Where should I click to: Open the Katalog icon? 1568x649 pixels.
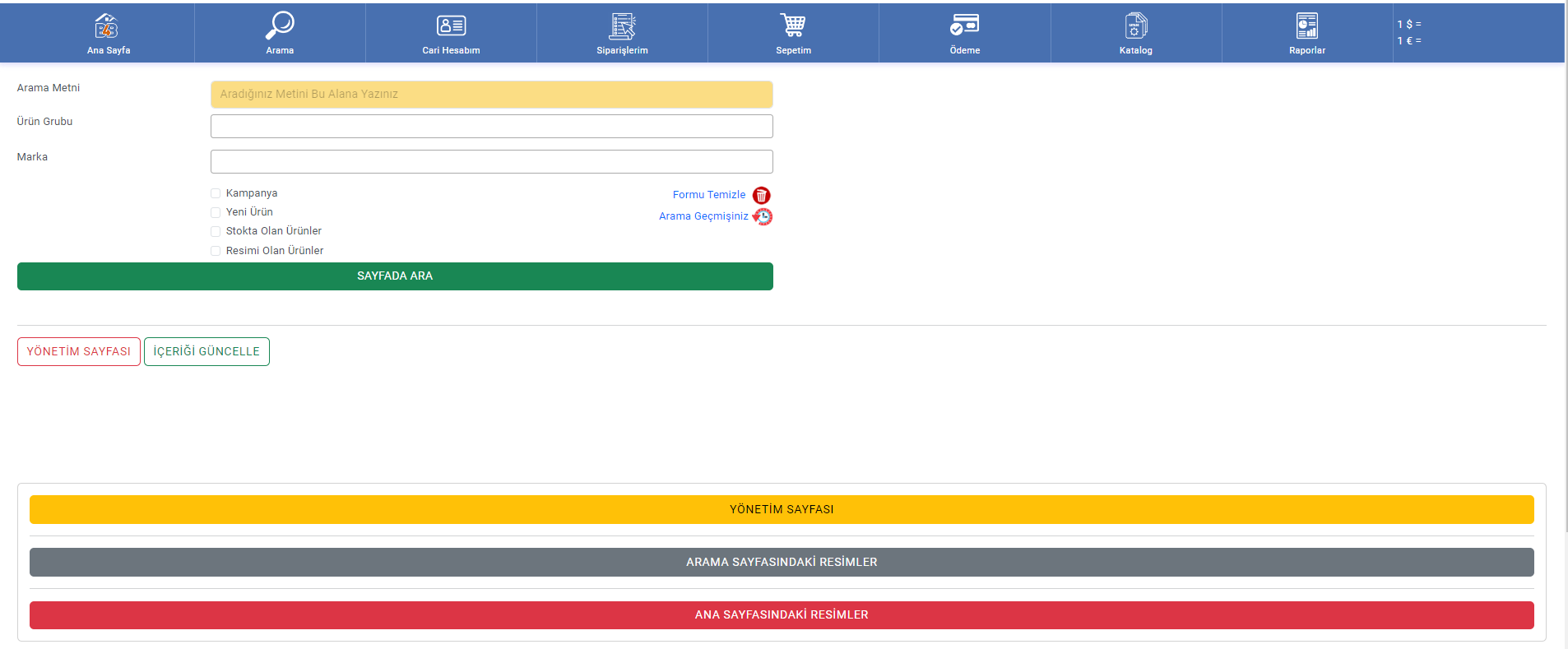pyautogui.click(x=1135, y=26)
